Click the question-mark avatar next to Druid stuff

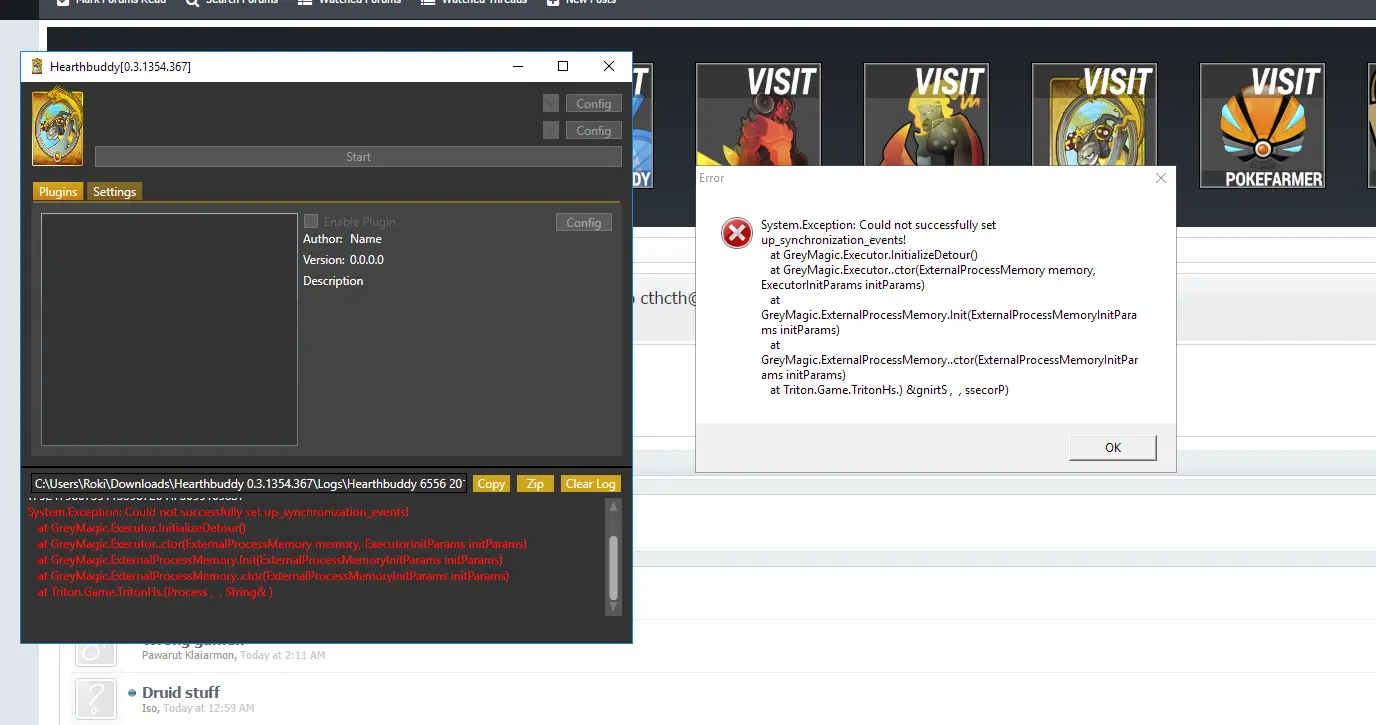pyautogui.click(x=96, y=699)
